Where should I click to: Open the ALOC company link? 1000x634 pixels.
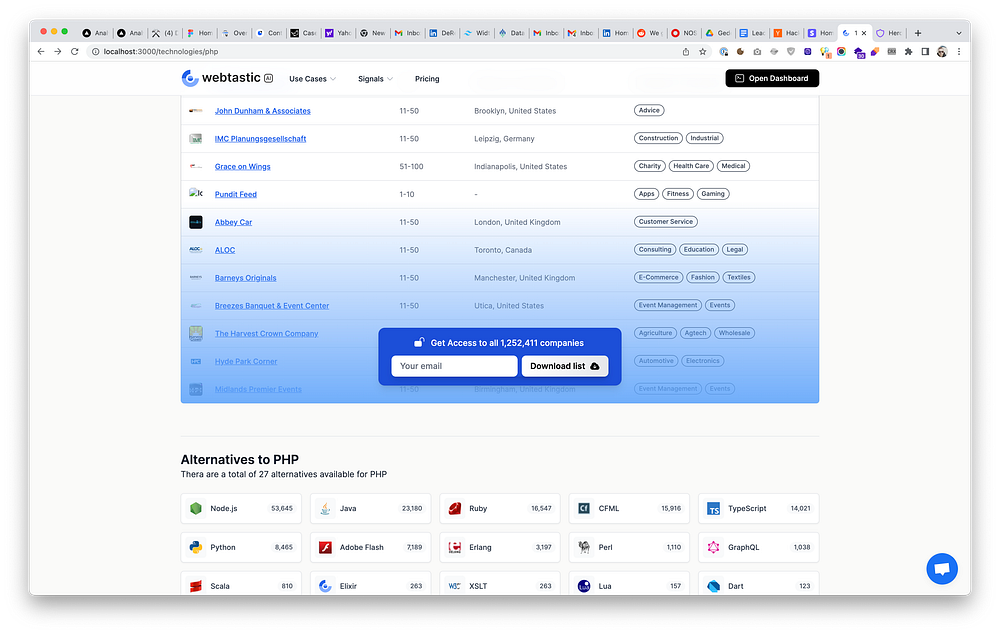pos(224,250)
